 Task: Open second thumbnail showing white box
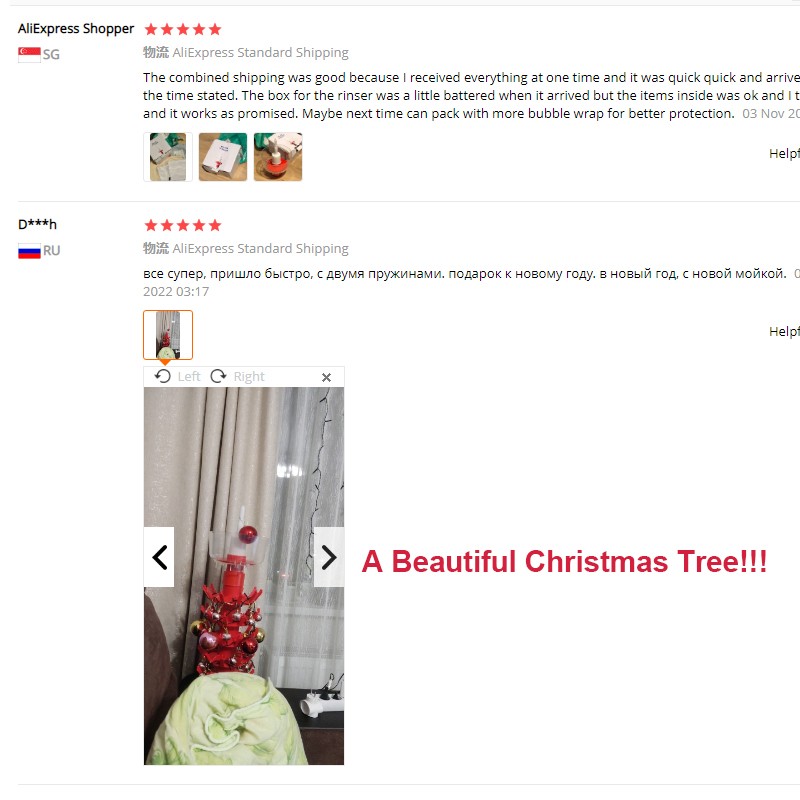point(223,157)
